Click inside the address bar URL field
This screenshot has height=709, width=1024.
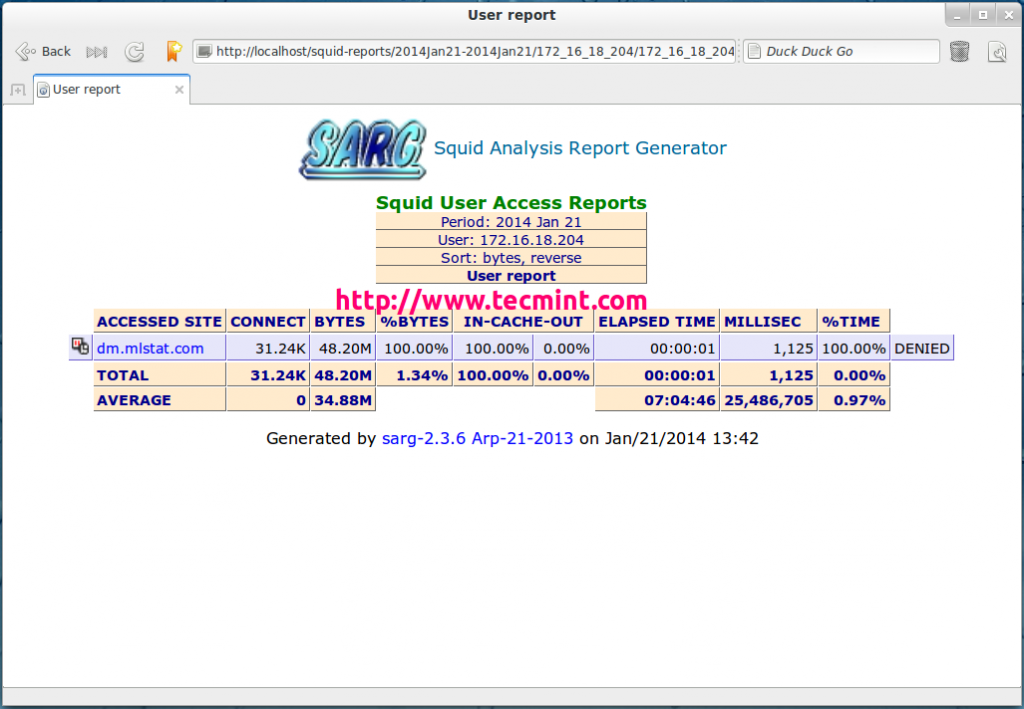coord(460,51)
